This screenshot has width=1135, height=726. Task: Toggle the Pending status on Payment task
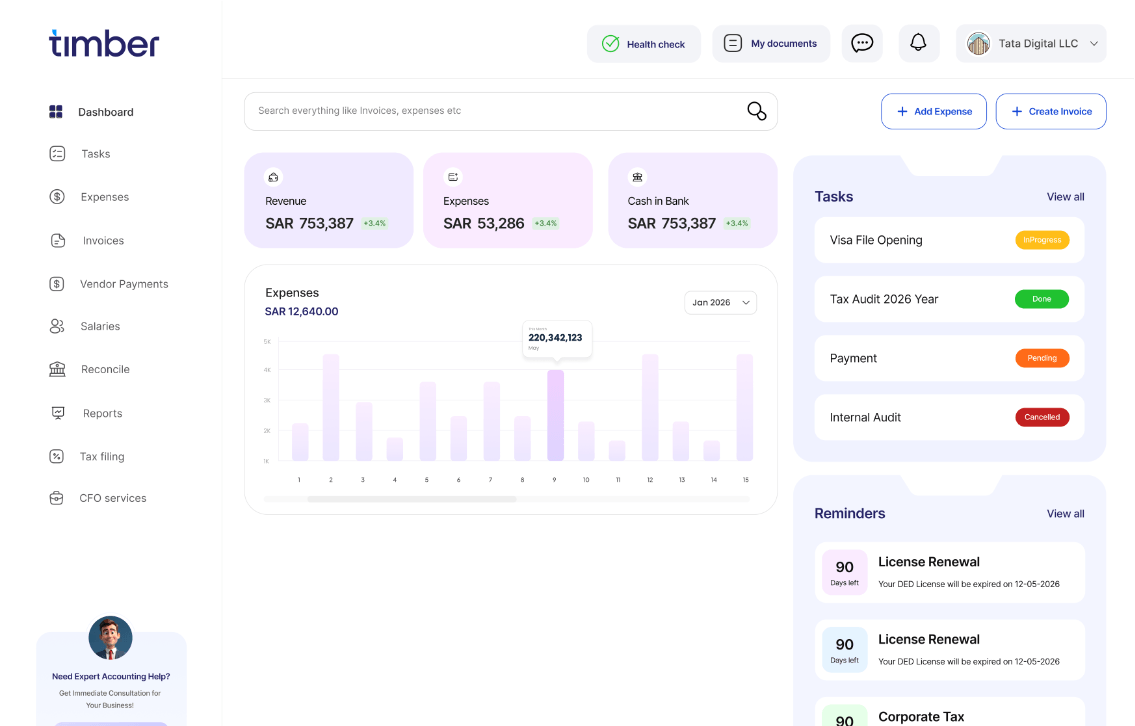[x=1042, y=357]
